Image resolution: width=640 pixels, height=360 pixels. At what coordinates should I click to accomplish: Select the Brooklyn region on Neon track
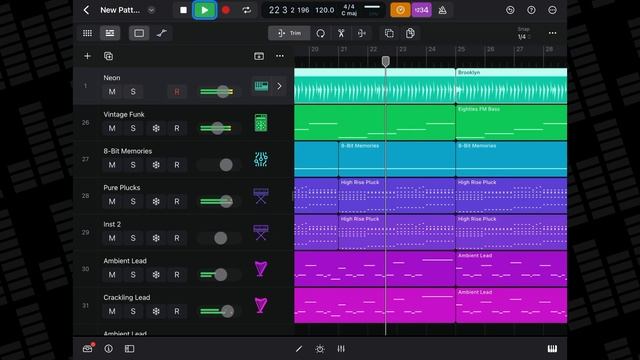click(x=511, y=86)
